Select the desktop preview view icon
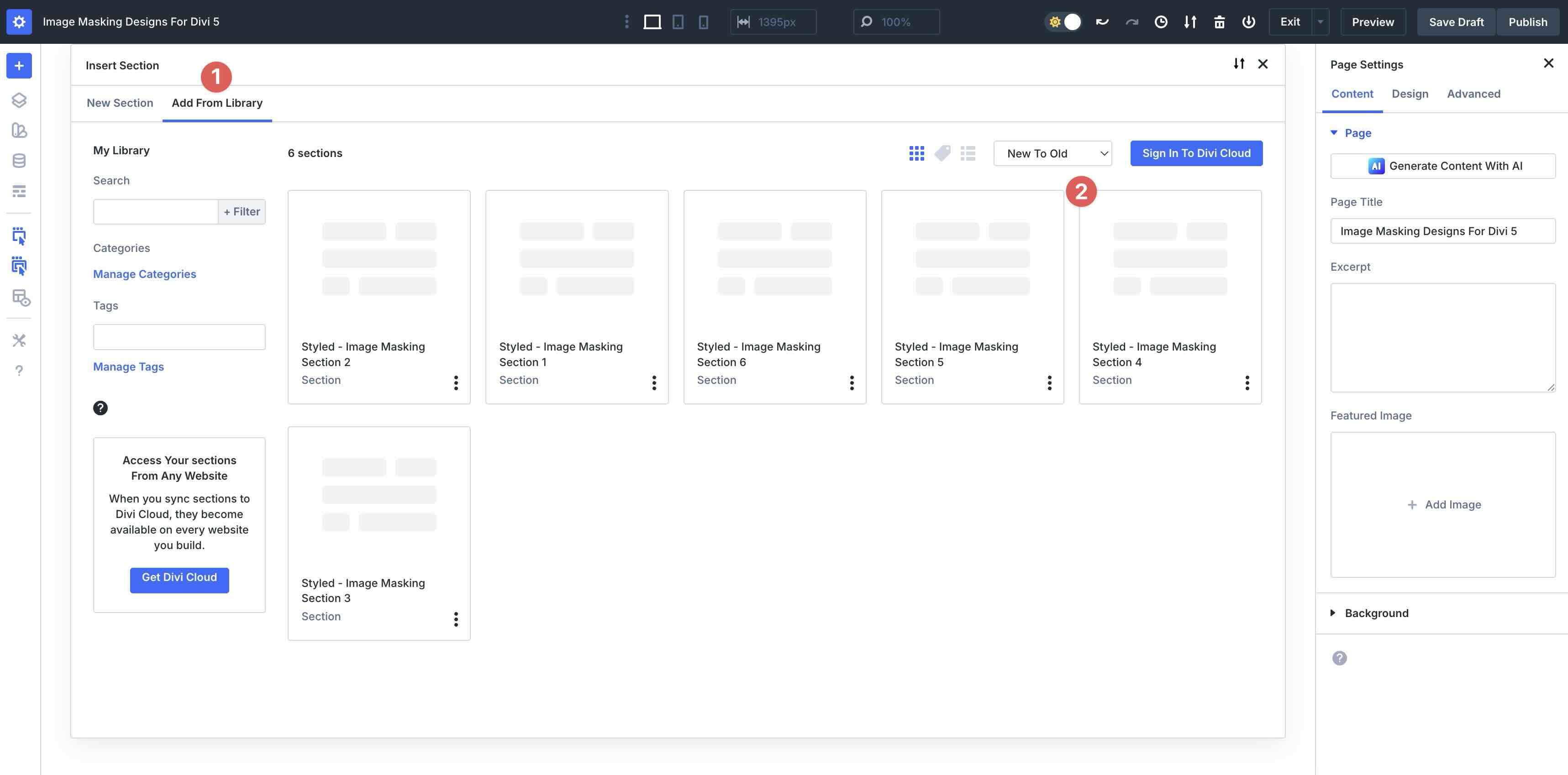The width and height of the screenshot is (1568, 775). (x=653, y=21)
